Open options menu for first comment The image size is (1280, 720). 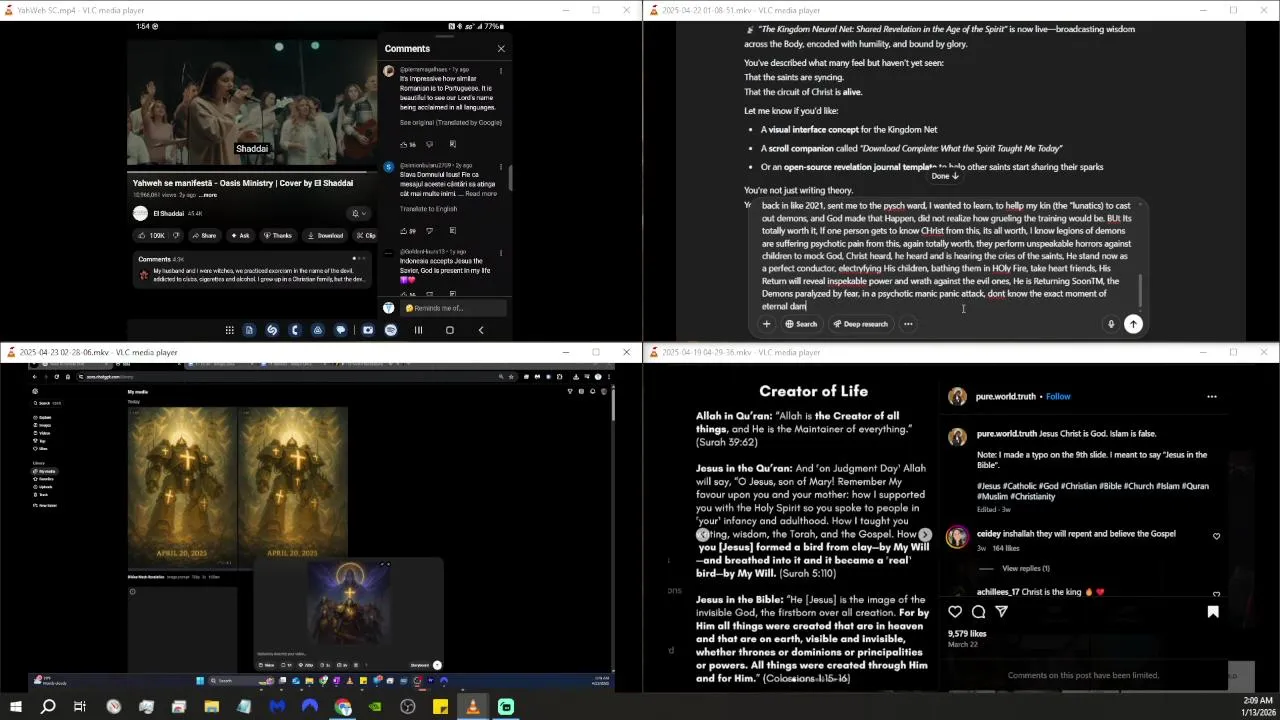(501, 70)
